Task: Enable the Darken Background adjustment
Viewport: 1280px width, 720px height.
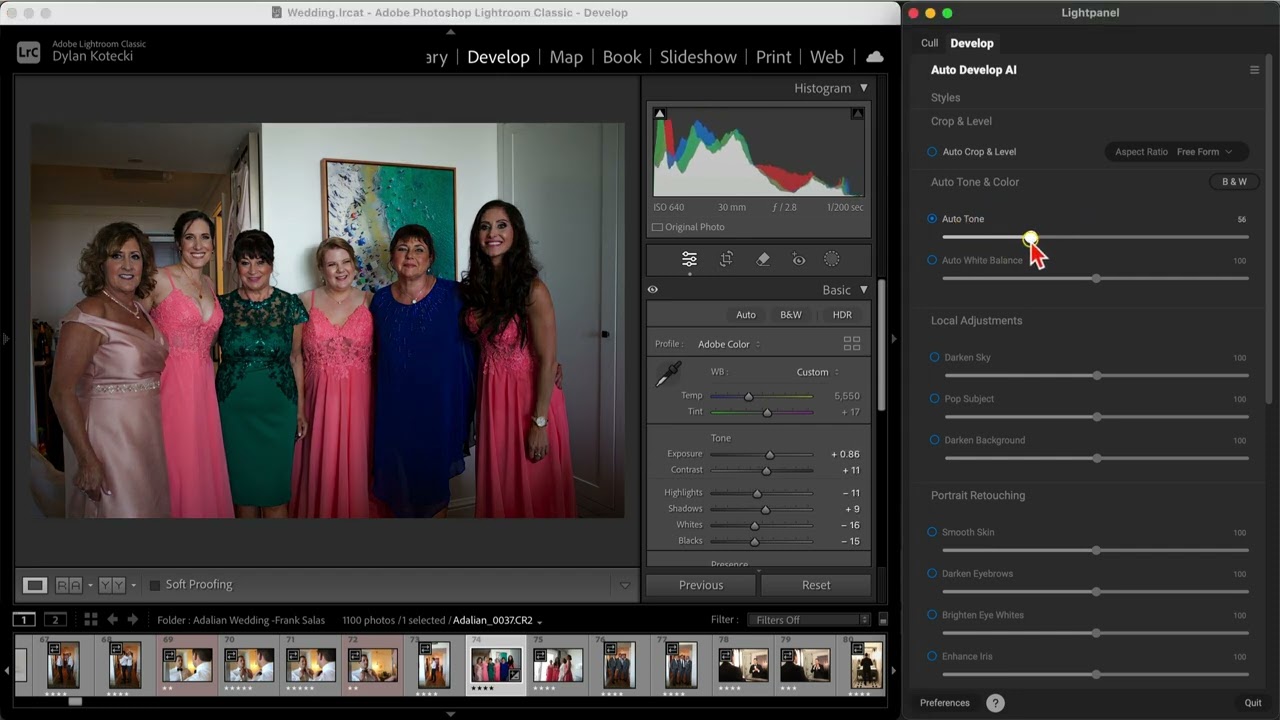Action: 934,440
